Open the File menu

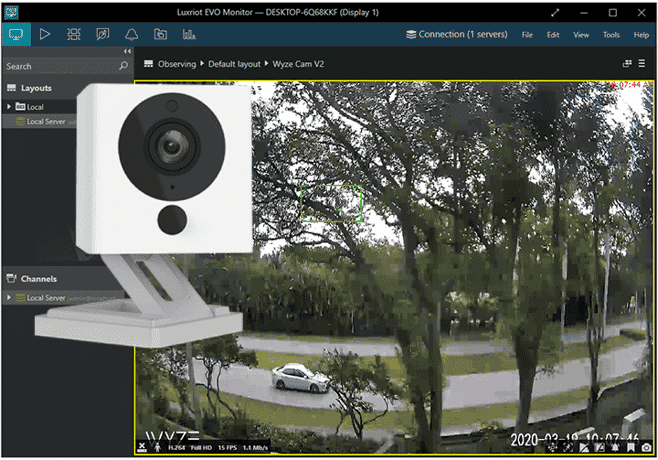click(x=527, y=34)
